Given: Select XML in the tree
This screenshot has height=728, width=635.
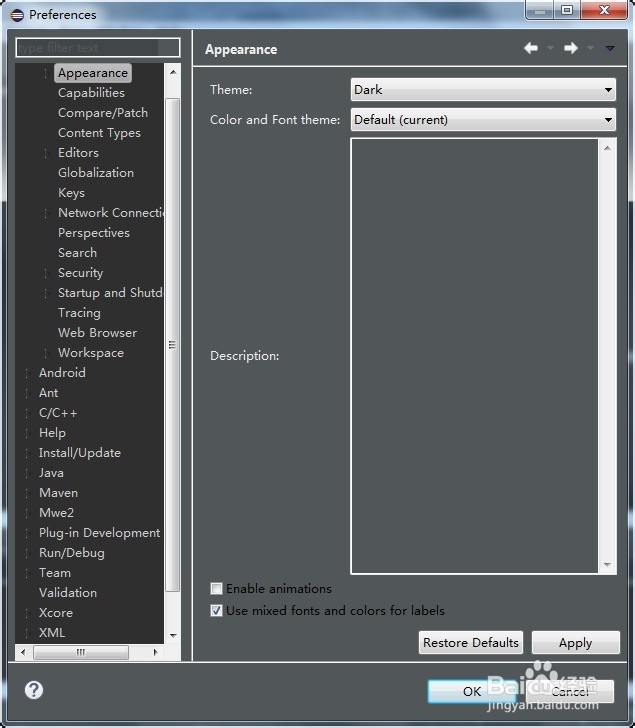Looking at the screenshot, I should (x=52, y=632).
